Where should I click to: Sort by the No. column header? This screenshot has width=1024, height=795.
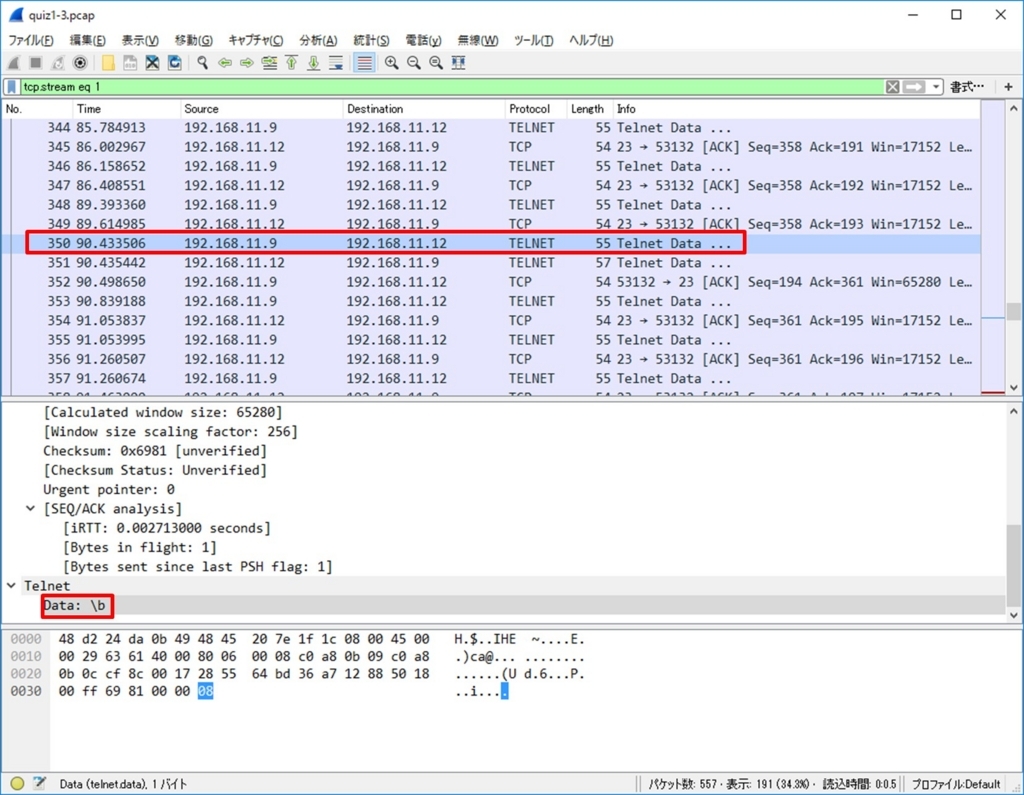37,109
